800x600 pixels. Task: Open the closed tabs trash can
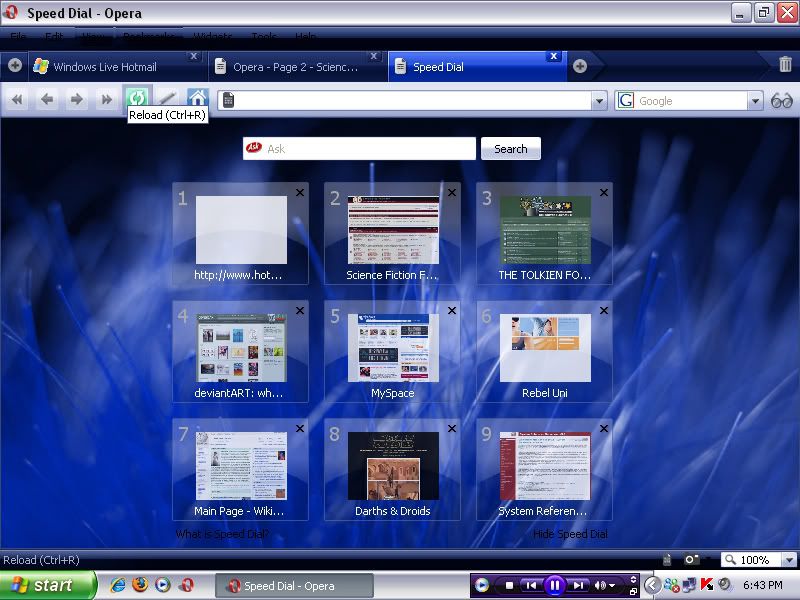tap(785, 64)
